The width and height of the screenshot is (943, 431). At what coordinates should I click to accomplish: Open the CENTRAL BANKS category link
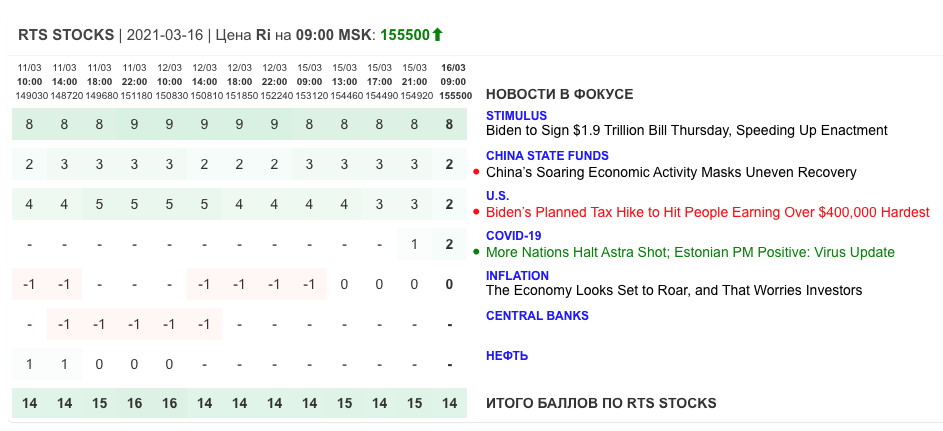[x=537, y=316]
